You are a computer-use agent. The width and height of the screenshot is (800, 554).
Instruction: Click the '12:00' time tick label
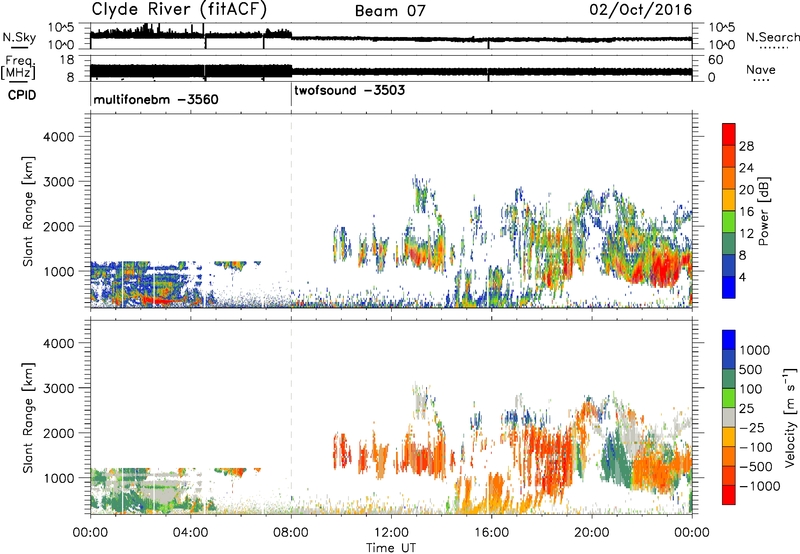tap(391, 533)
